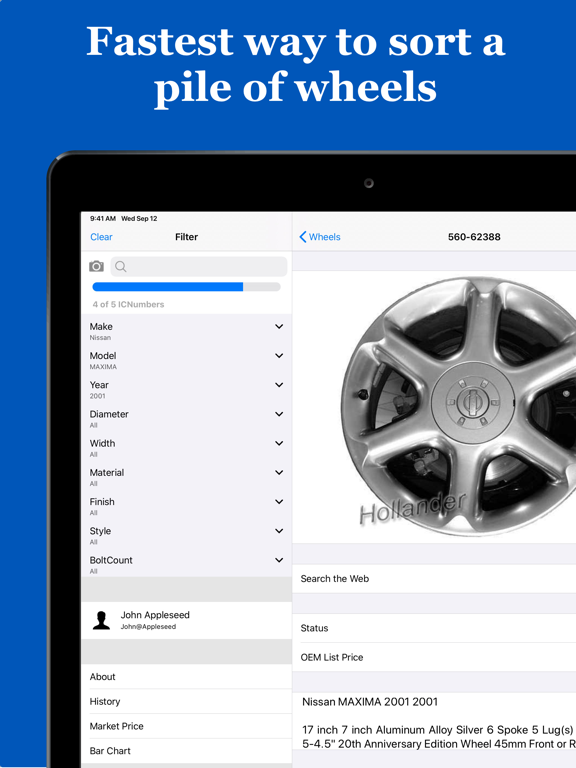Tap the Finish filter label
The image size is (576, 768).
102,502
